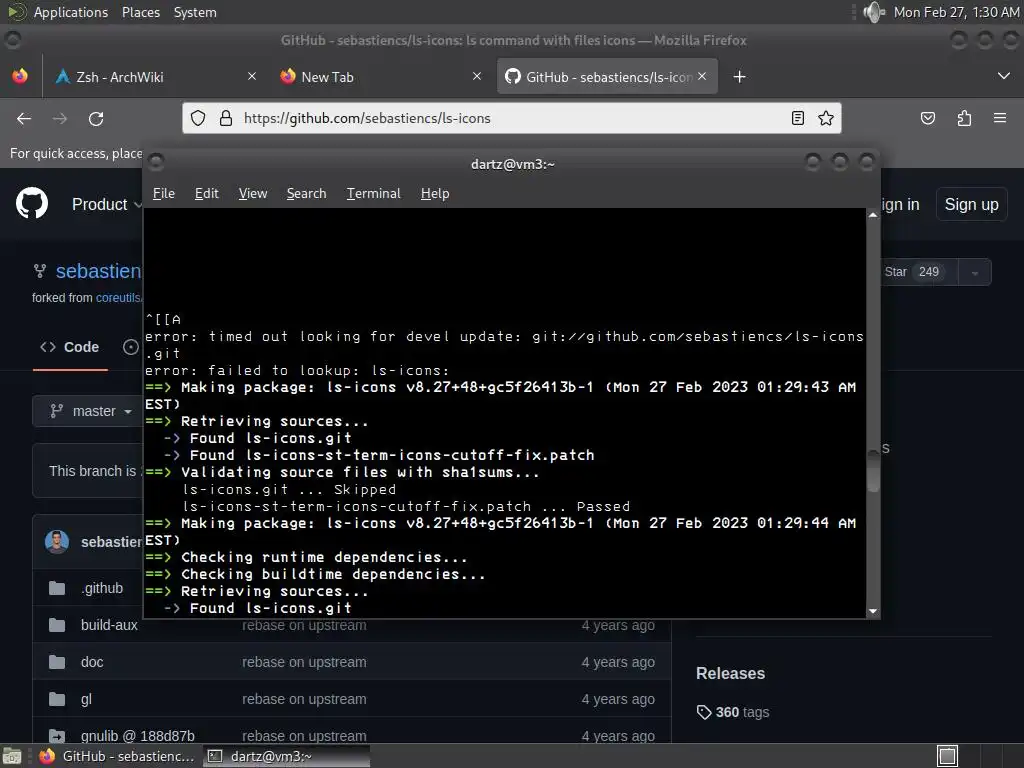Switch to Firefox GitHub taskbar button

pos(118,756)
